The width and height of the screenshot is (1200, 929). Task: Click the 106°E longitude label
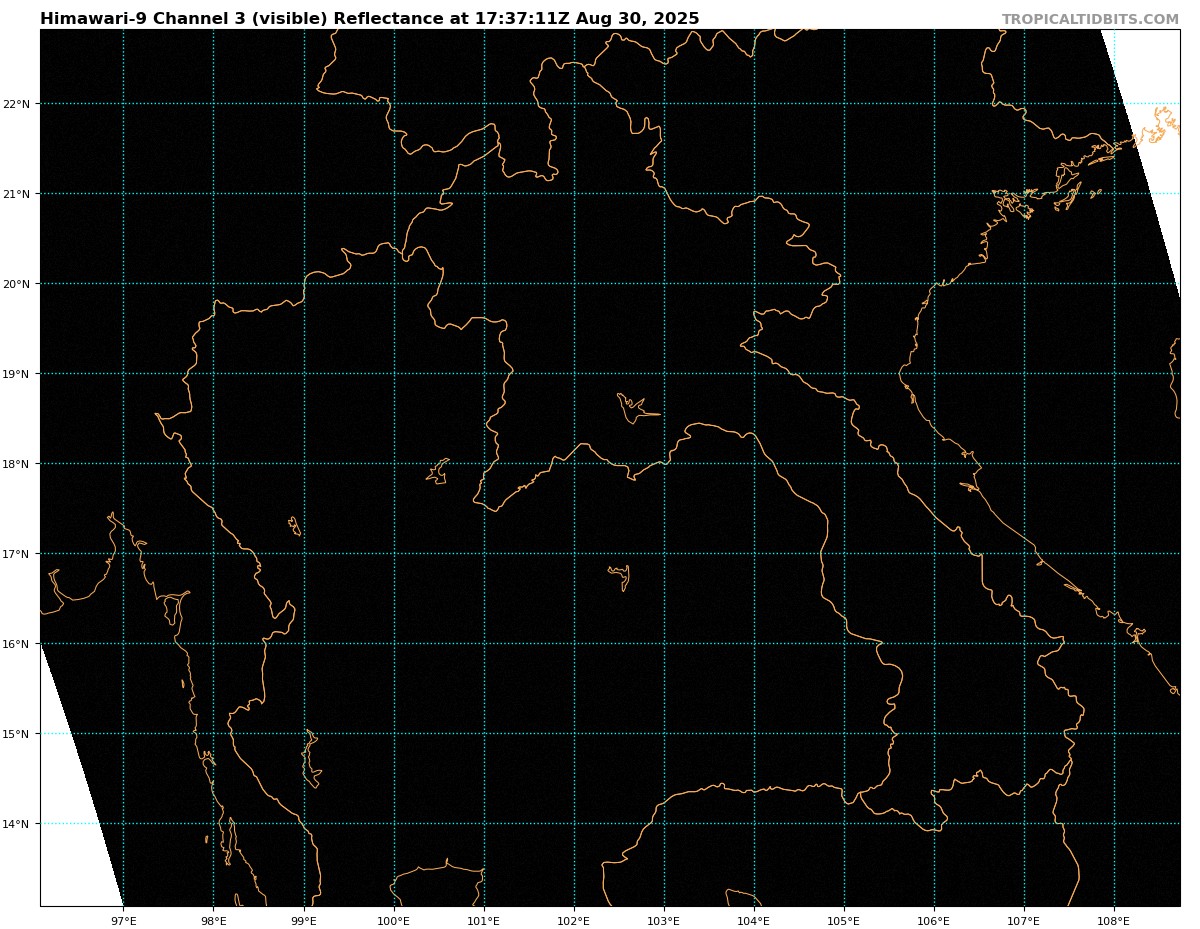[934, 920]
